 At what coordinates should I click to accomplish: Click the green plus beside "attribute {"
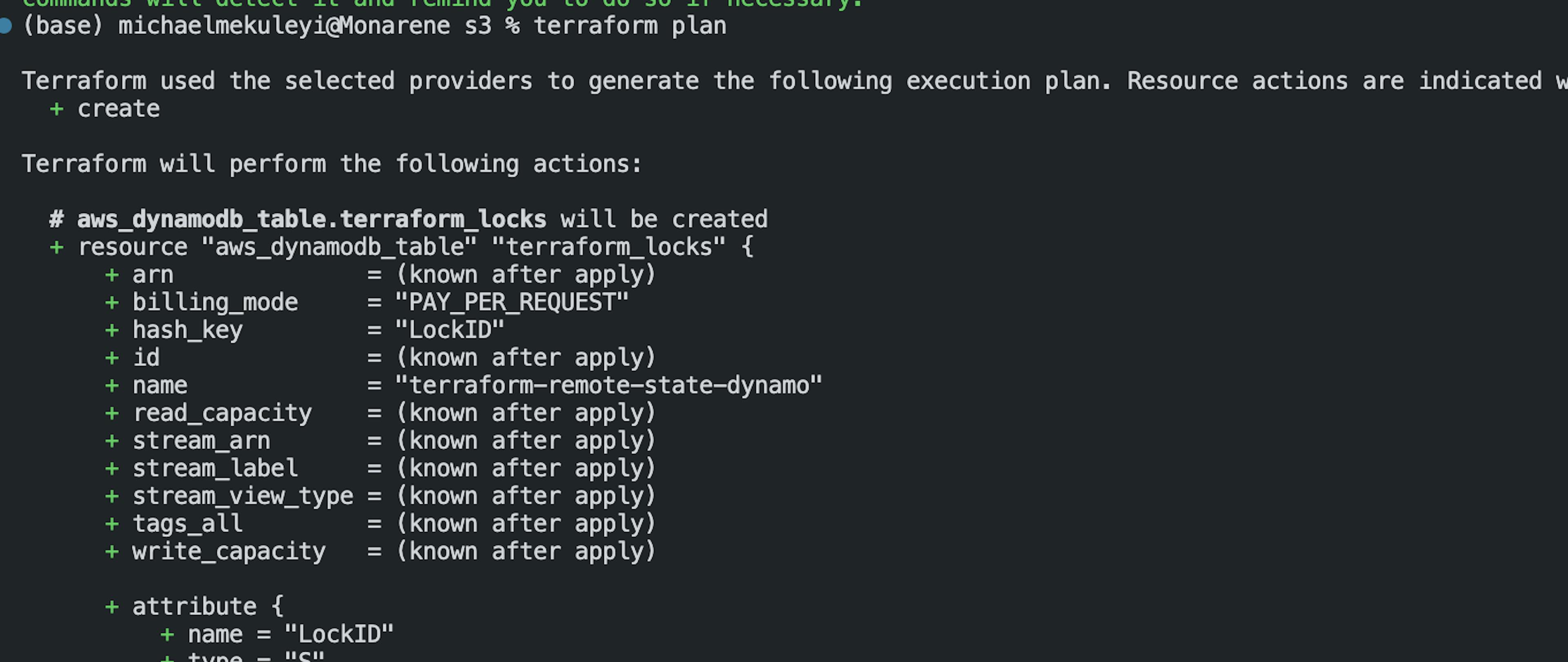click(x=112, y=606)
